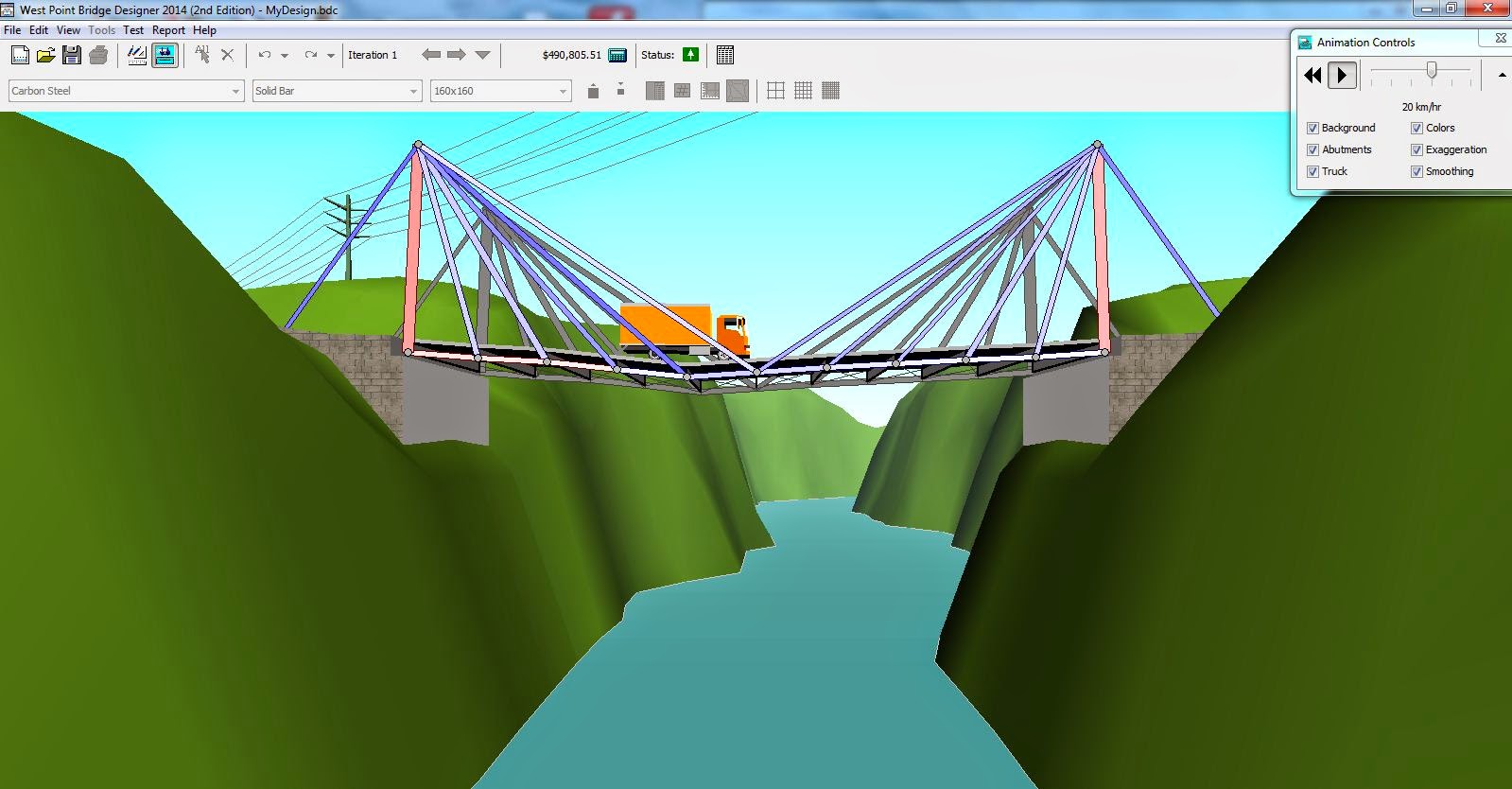Open the load test results report
1512x789 pixels.
[725, 55]
